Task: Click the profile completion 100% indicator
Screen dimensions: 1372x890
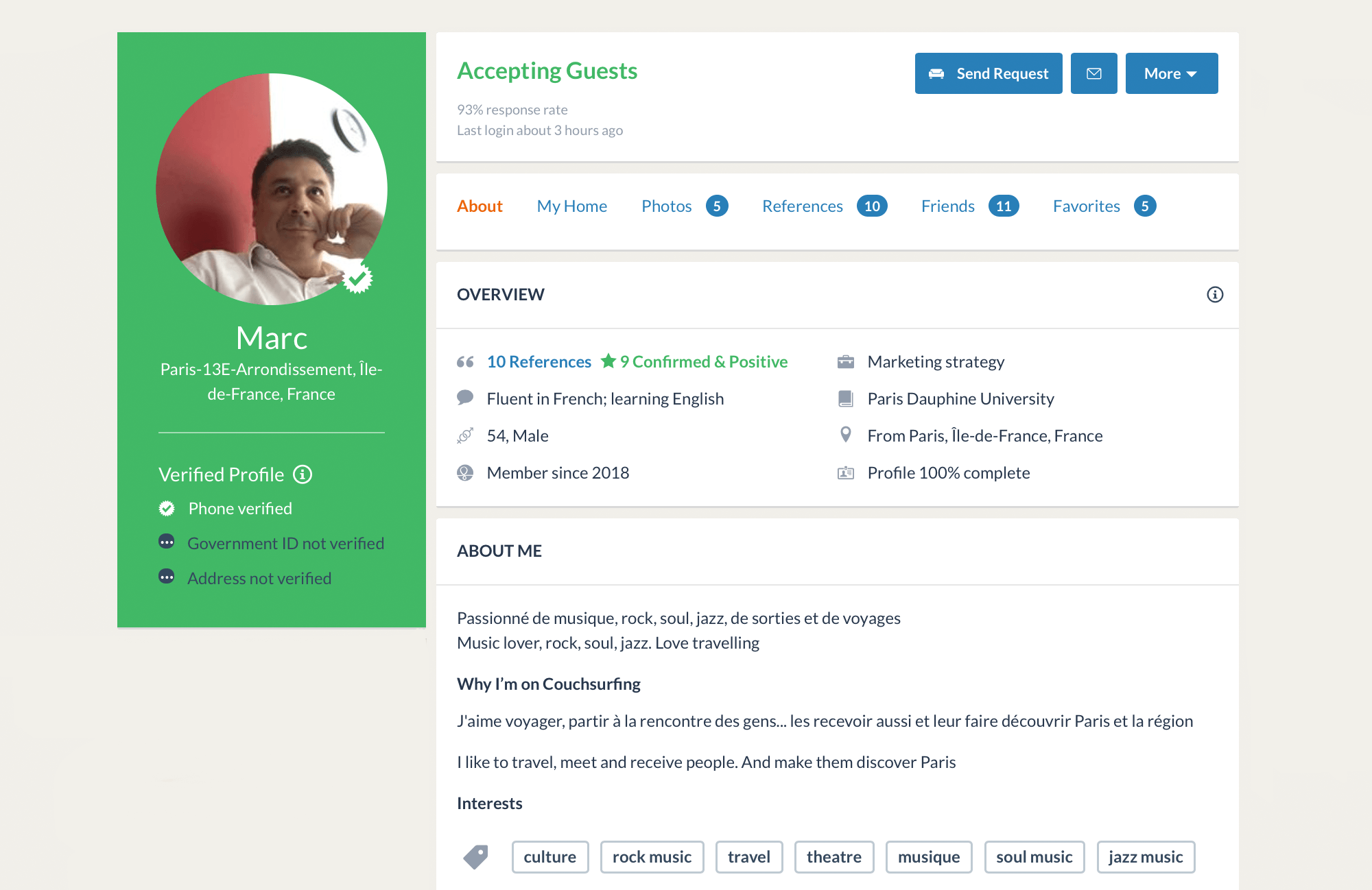Action: [x=948, y=472]
